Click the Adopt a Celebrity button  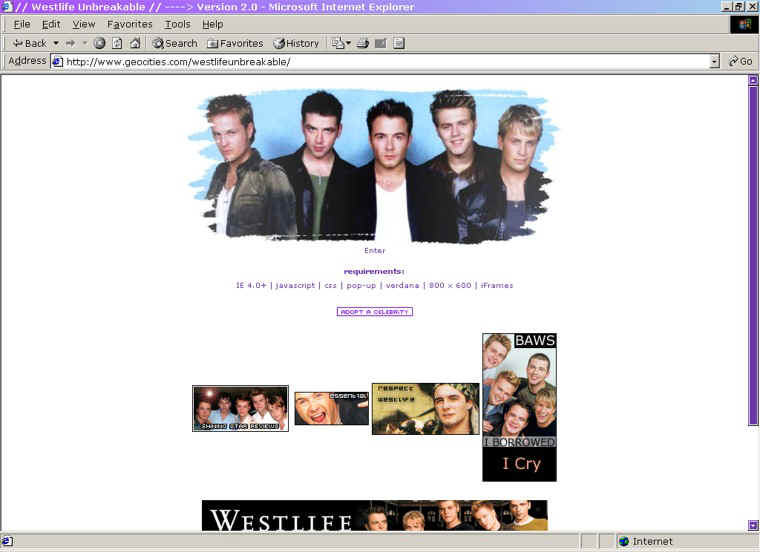[x=374, y=312]
